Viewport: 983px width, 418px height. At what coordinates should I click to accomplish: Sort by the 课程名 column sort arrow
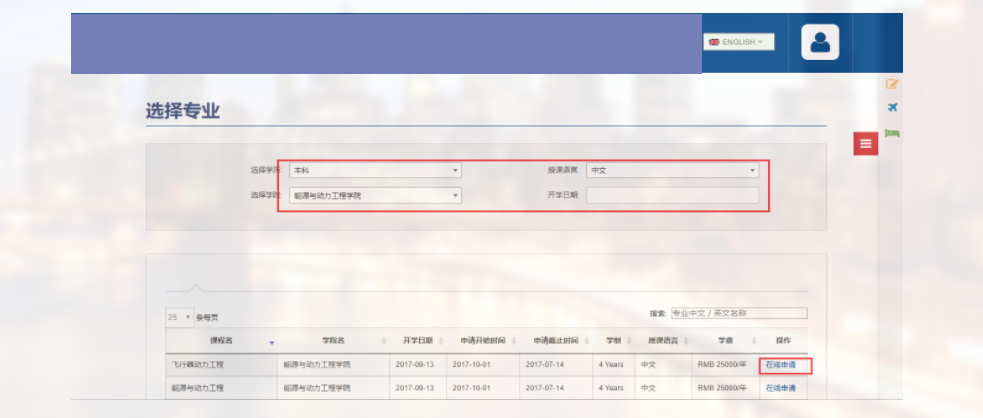[271, 342]
